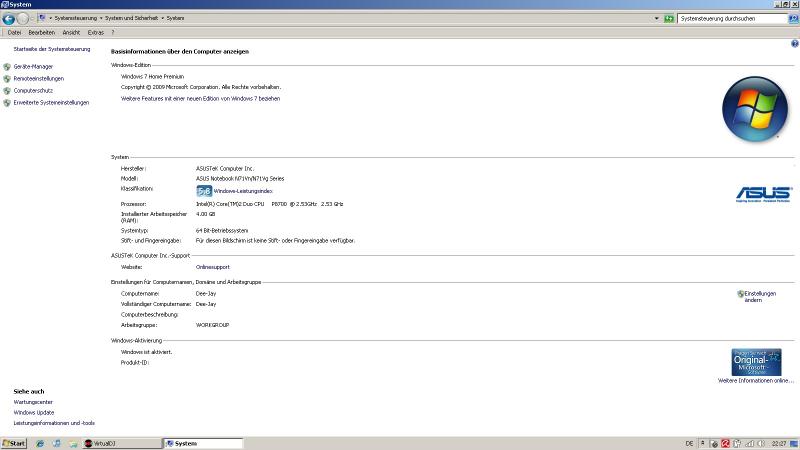800x450 pixels.
Task: Click the tray icon right of Avira
Action: click(x=737, y=443)
